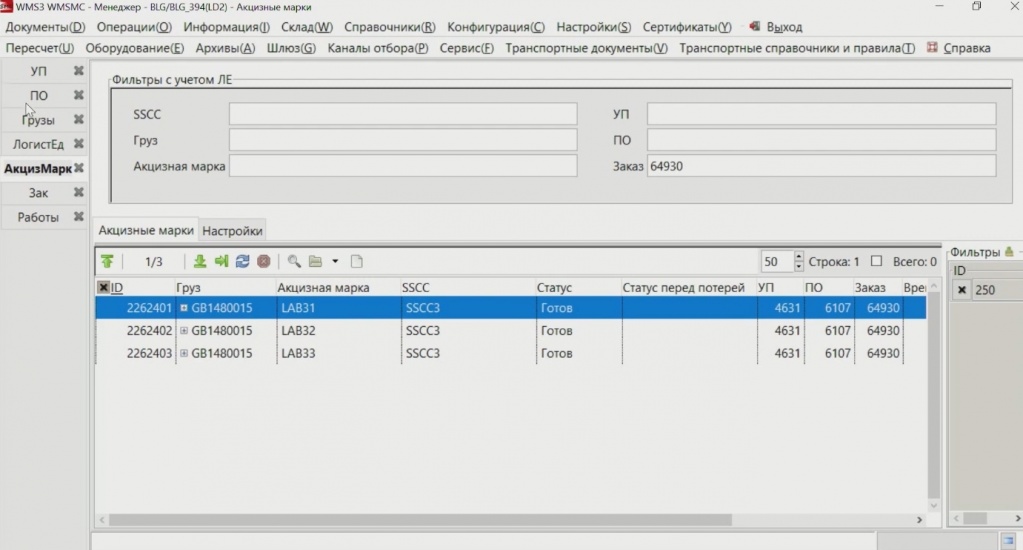
Task: Open the Транспортные документы menu
Action: (x=587, y=48)
